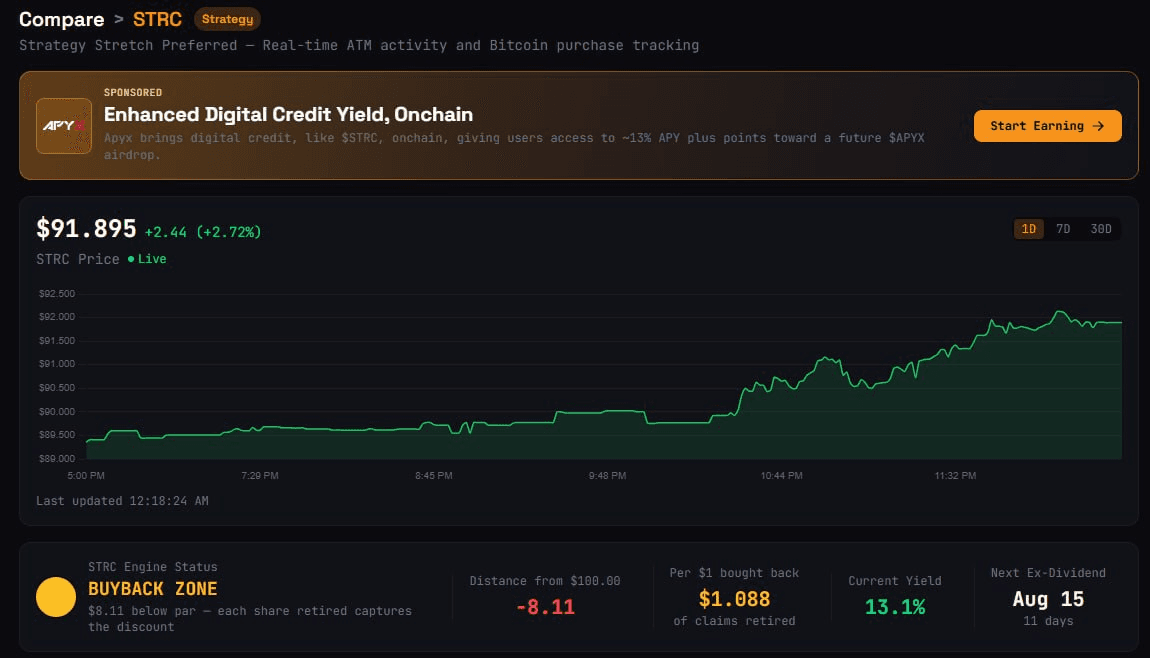
Task: Click the green Live status indicator
Action: [147, 259]
